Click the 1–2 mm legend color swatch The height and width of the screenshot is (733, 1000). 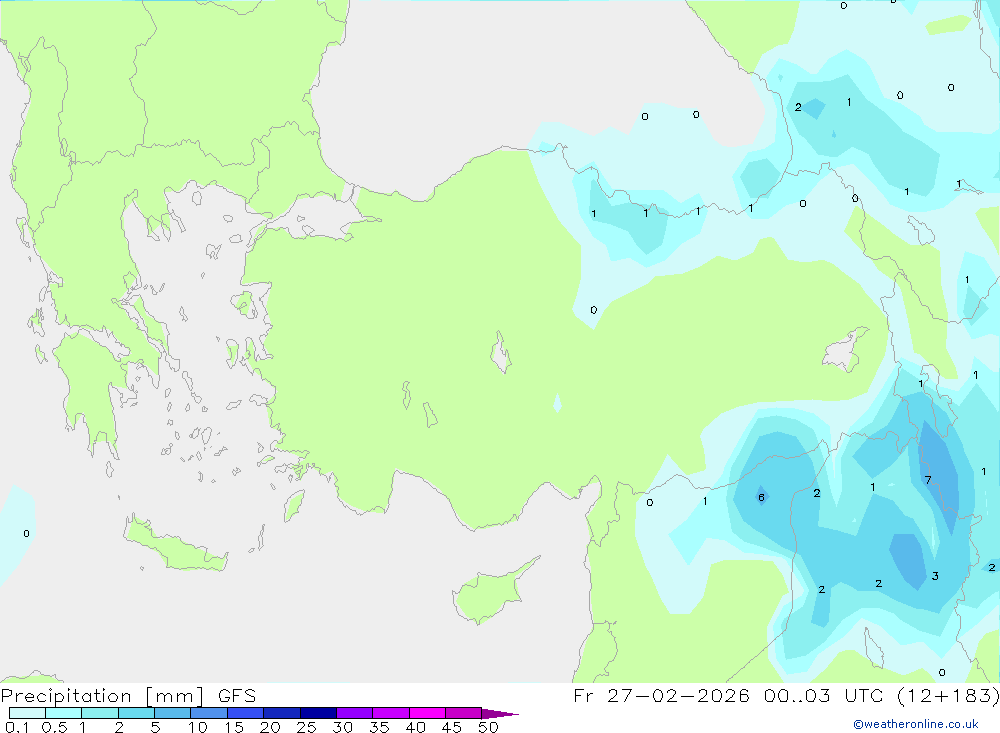tap(100, 713)
